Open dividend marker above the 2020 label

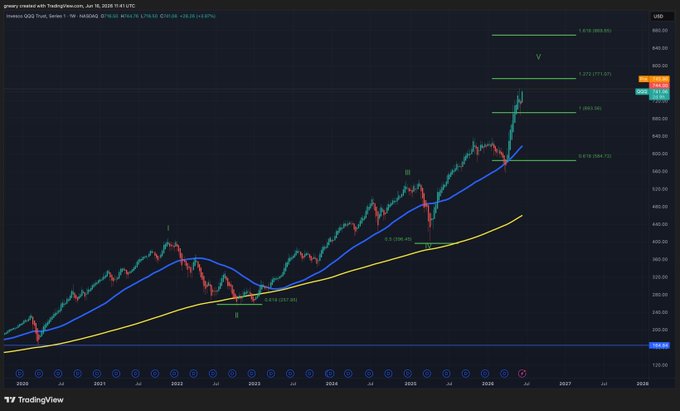coord(20,373)
